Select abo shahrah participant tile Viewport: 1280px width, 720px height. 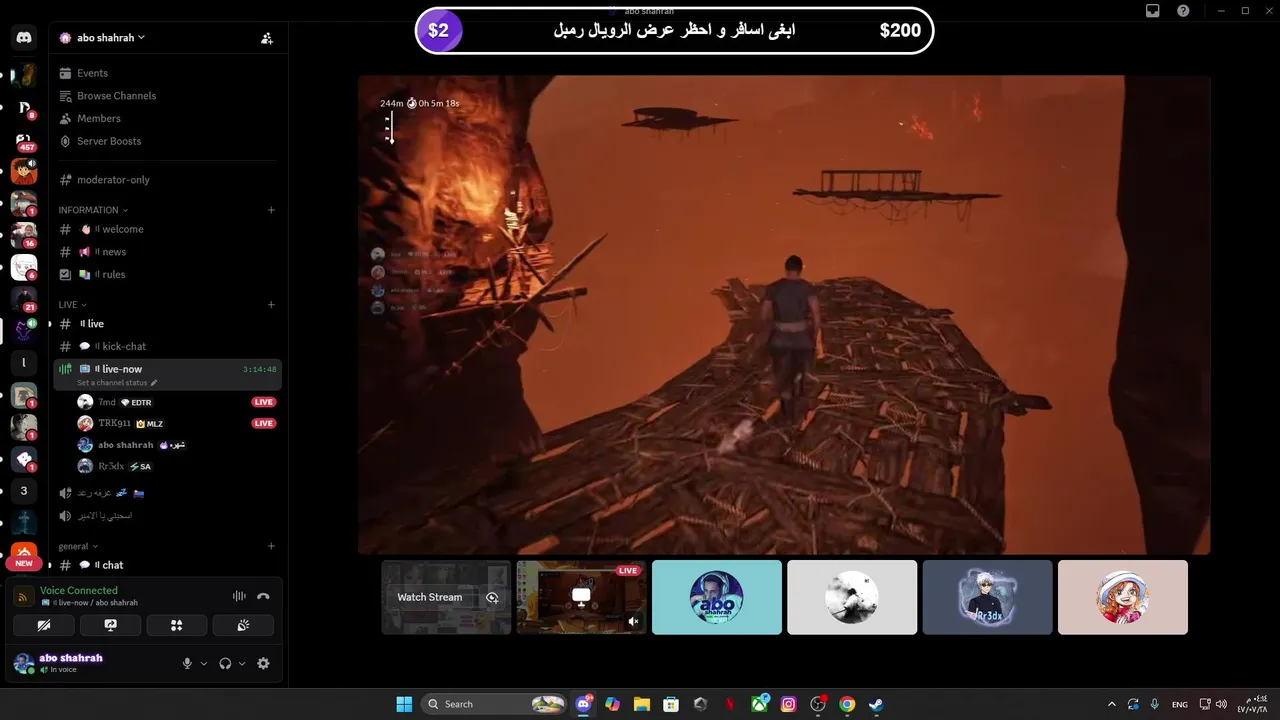point(717,597)
